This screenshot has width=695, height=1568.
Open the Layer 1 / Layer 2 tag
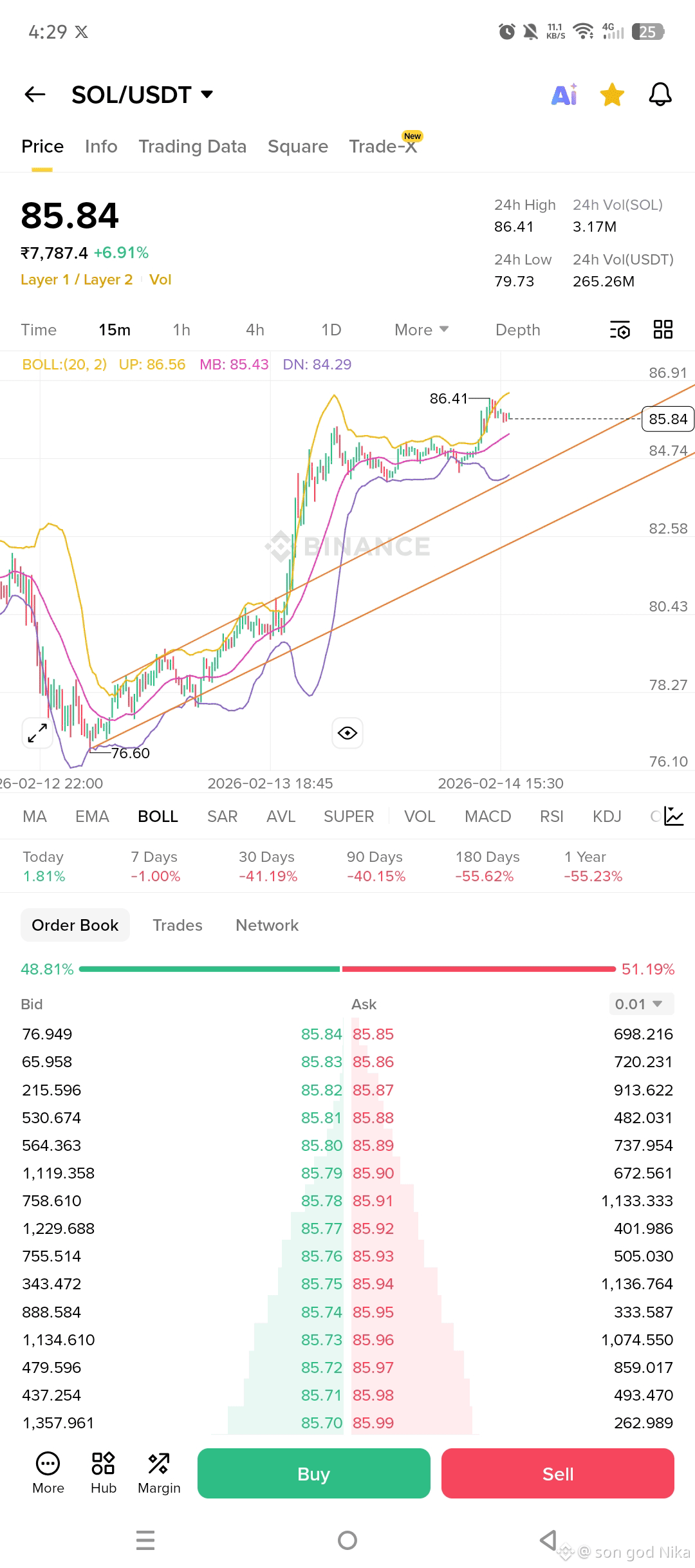77,279
